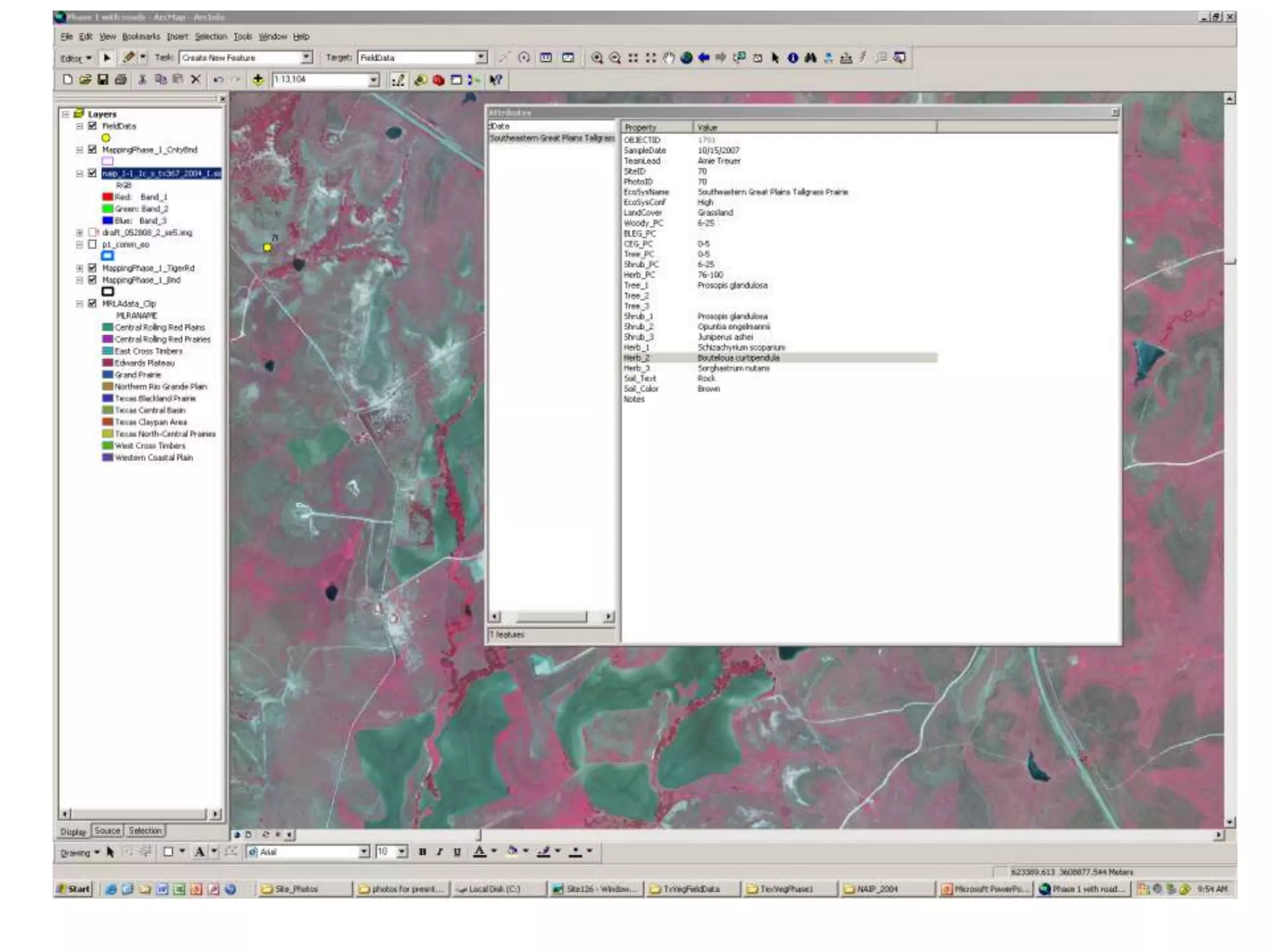Select the Zoom In tool
This screenshot has height=952, width=1270.
(x=597, y=58)
